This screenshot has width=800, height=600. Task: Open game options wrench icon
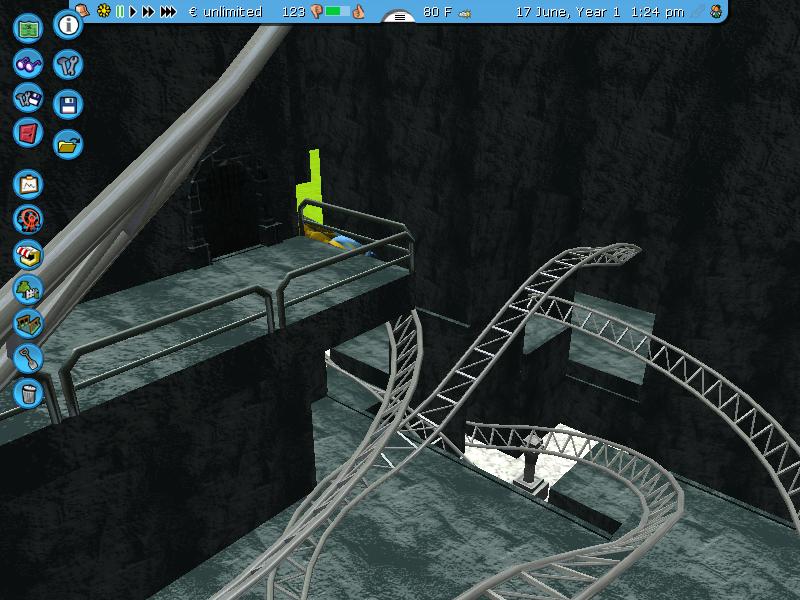click(x=68, y=65)
